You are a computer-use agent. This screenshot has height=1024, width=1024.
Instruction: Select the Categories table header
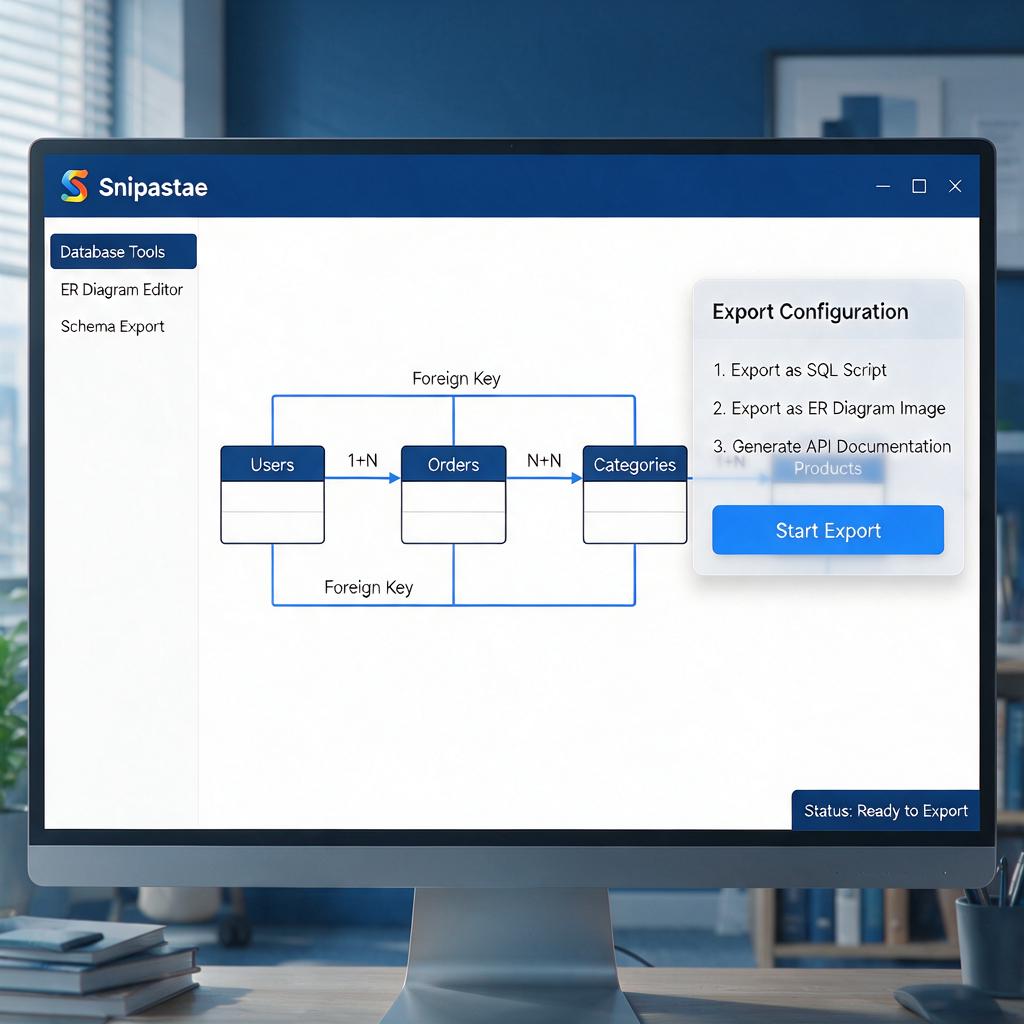pos(635,464)
